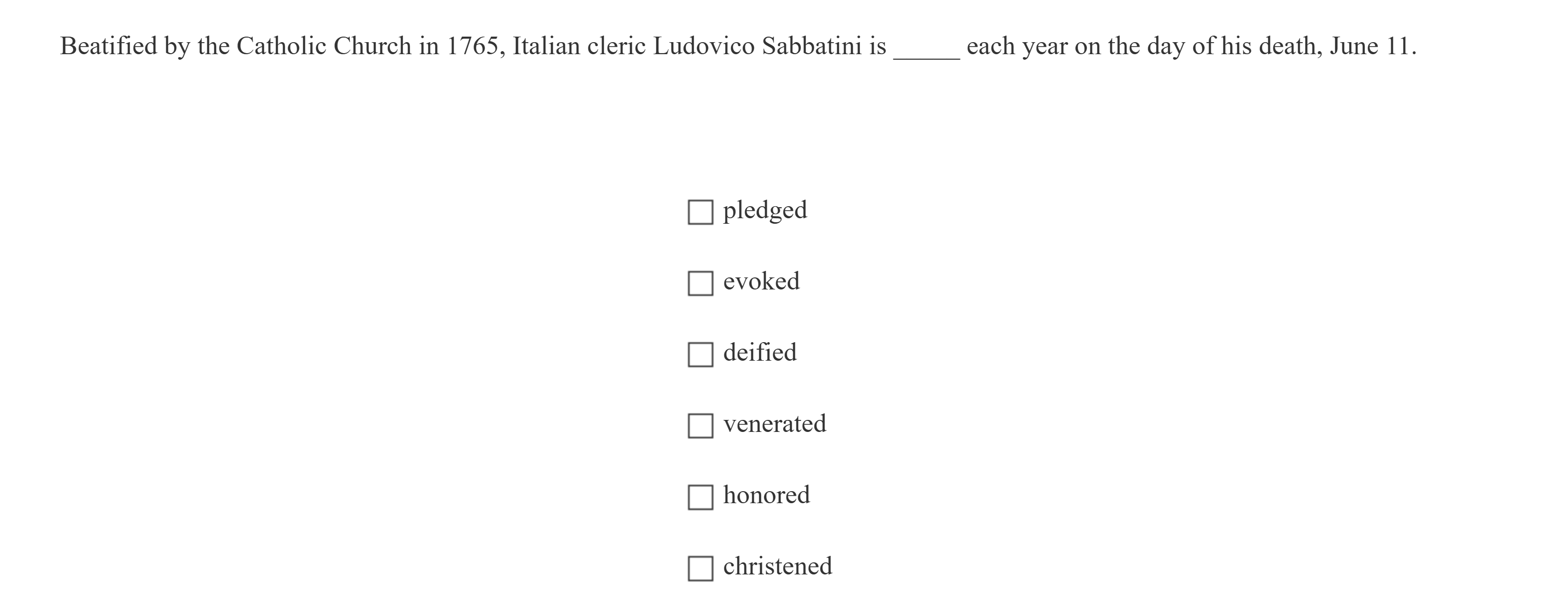Mark the 'honored' checkbox
Viewport: 1568px width, 598px height.
click(700, 497)
